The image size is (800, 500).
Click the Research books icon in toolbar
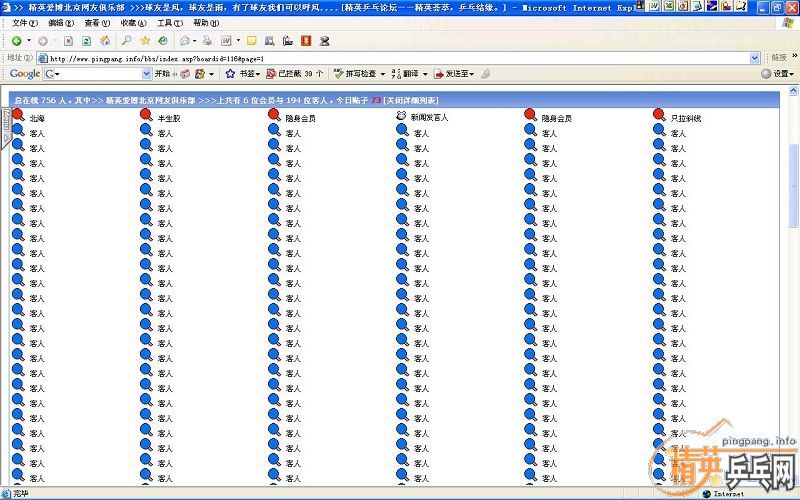270,41
